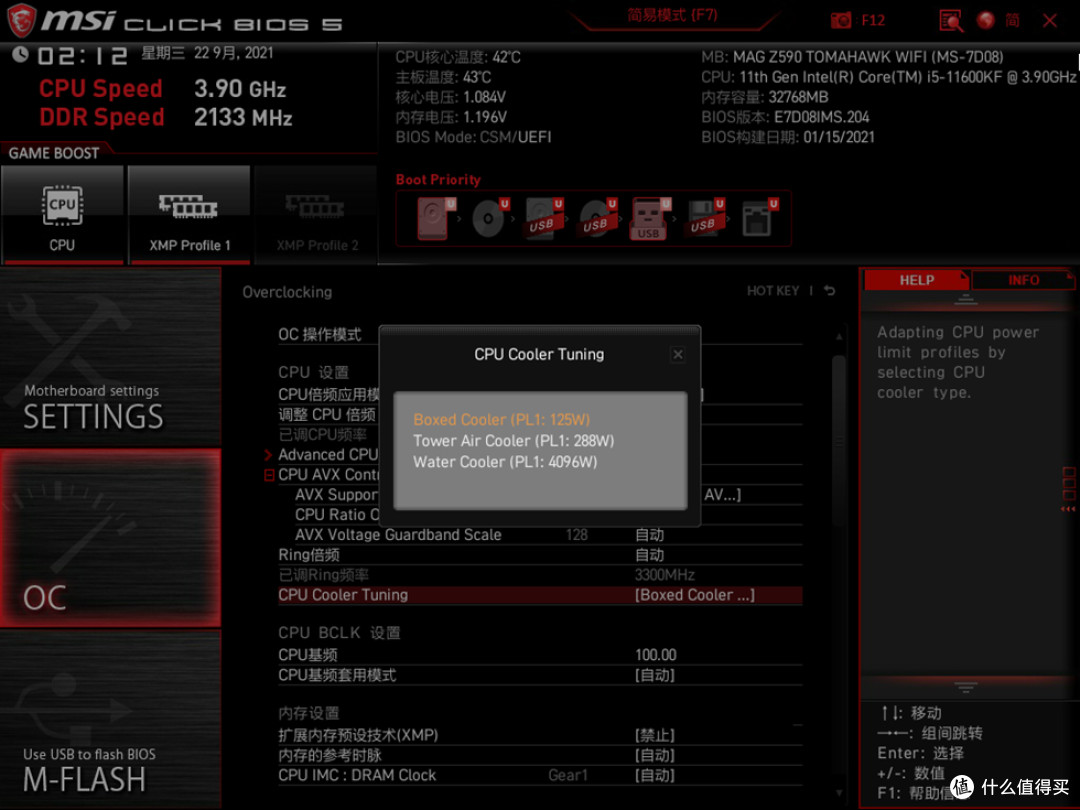Collapse the CPU AVX Control section
Image resolution: width=1080 pixels, height=810 pixels.
click(x=269, y=475)
